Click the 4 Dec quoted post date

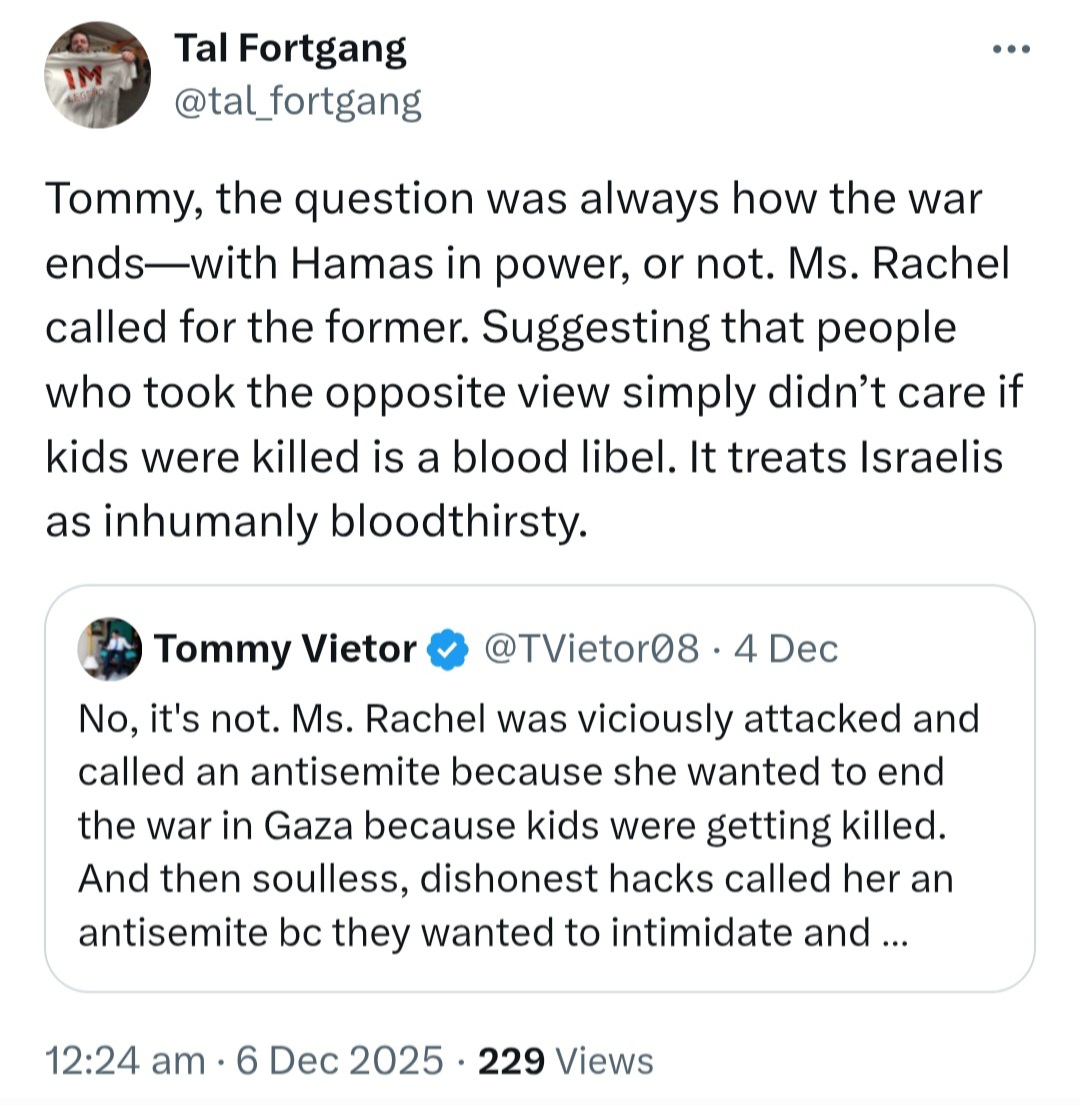coord(786,648)
